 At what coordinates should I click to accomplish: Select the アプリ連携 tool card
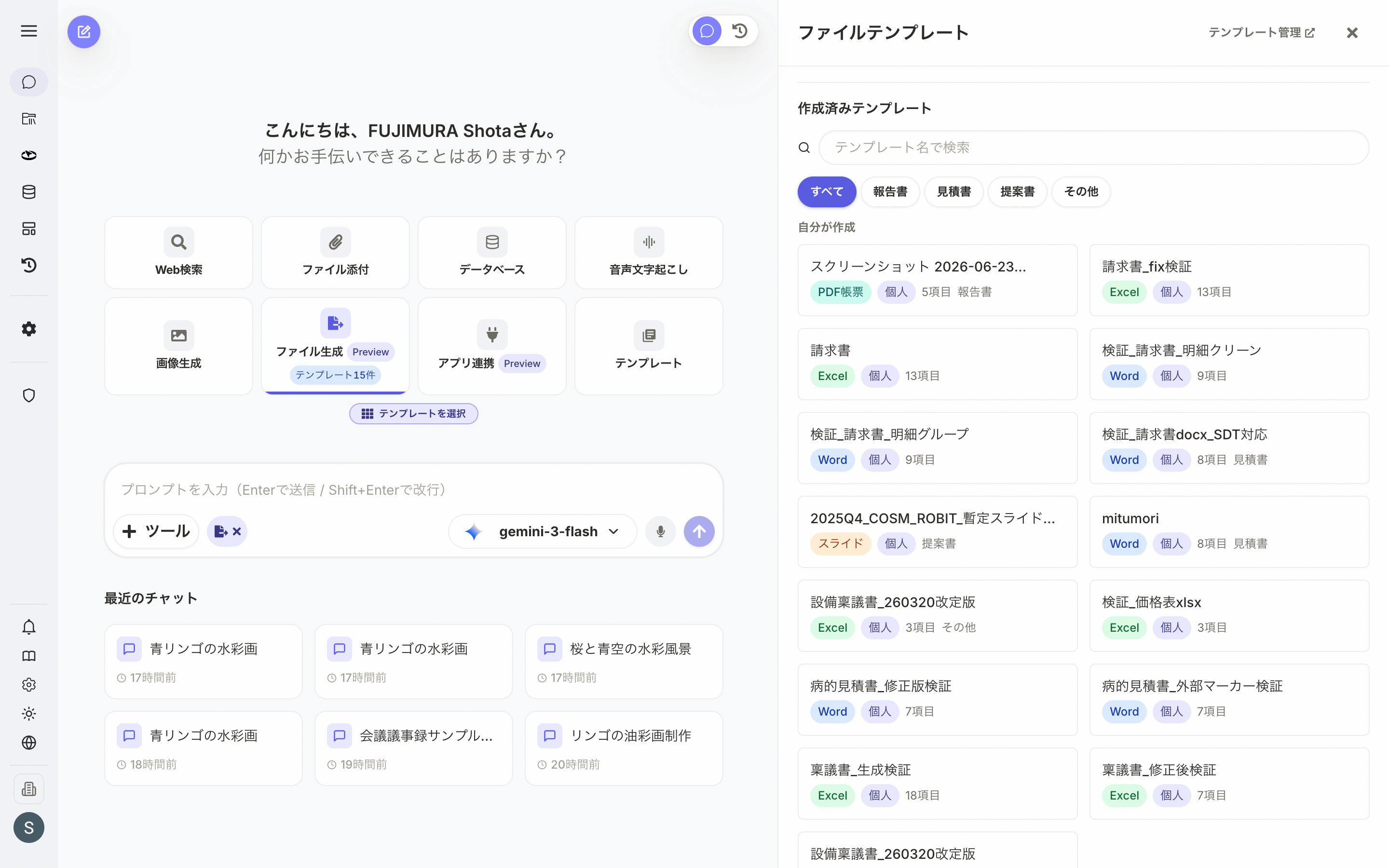point(492,346)
